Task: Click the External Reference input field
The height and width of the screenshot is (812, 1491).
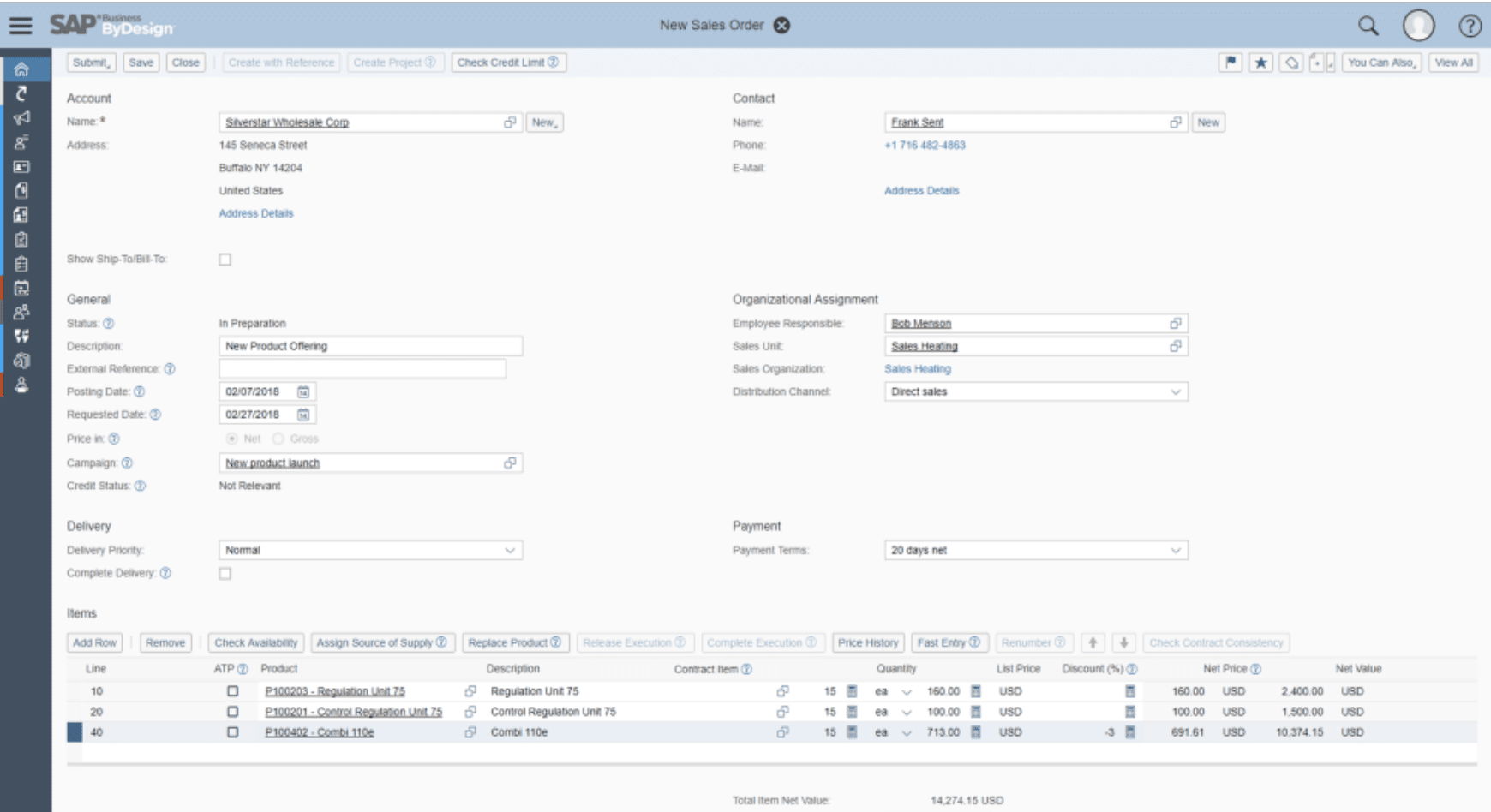Action: (360, 368)
